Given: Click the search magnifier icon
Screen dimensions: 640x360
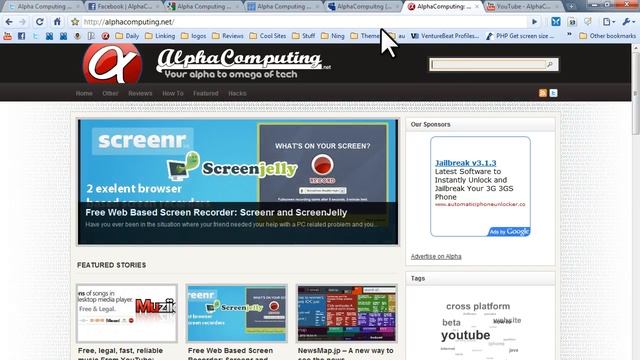Looking at the screenshot, I should tap(550, 64).
